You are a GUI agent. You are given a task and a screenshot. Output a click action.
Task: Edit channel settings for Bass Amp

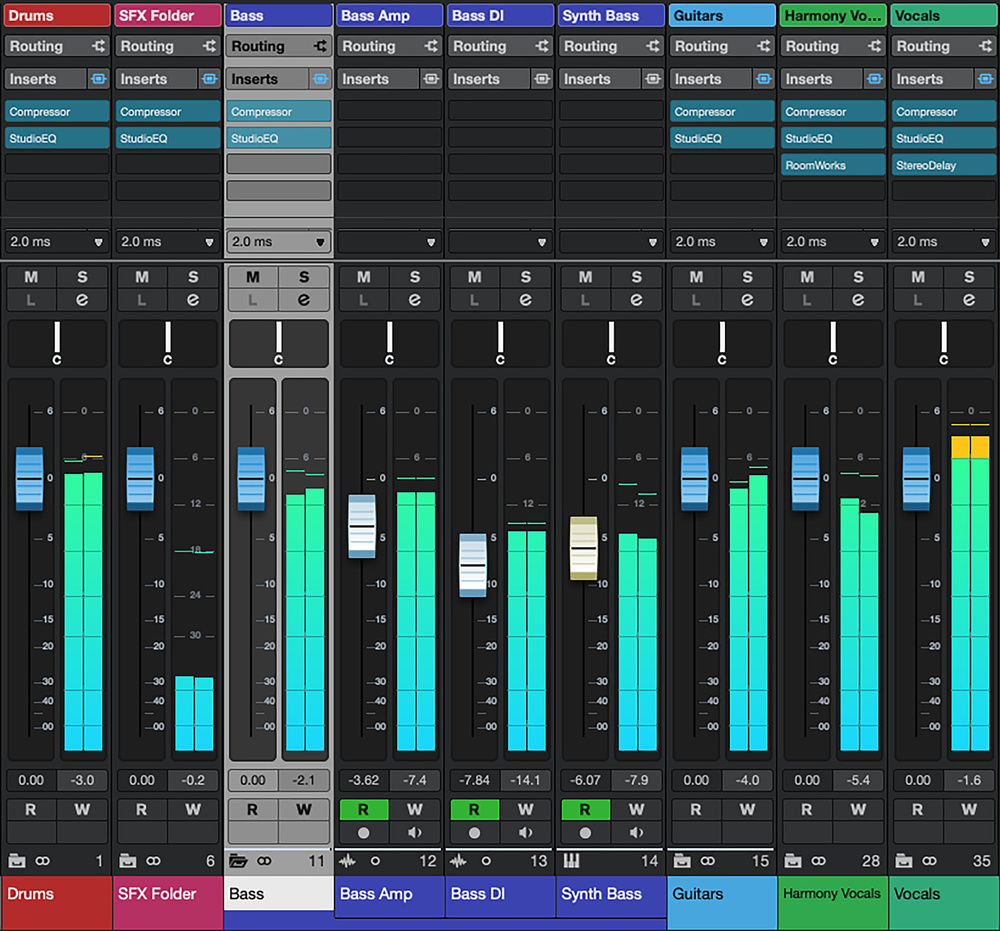[x=415, y=300]
